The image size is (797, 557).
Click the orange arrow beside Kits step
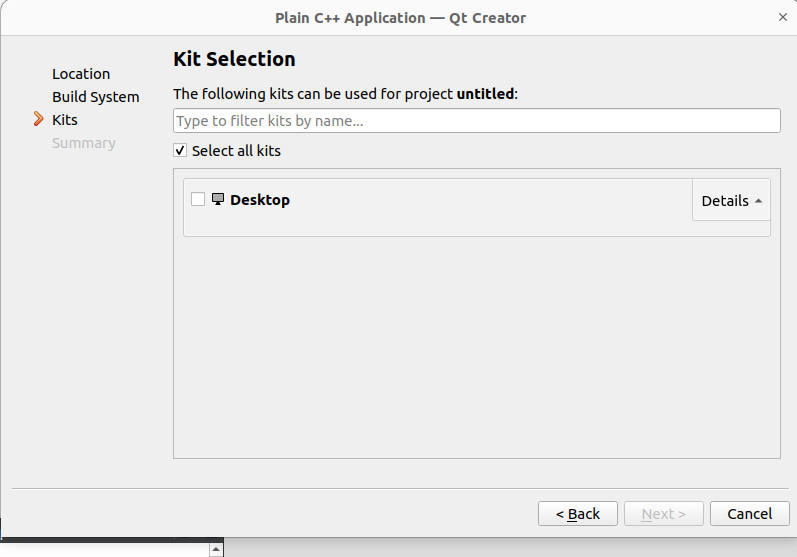[38, 120]
